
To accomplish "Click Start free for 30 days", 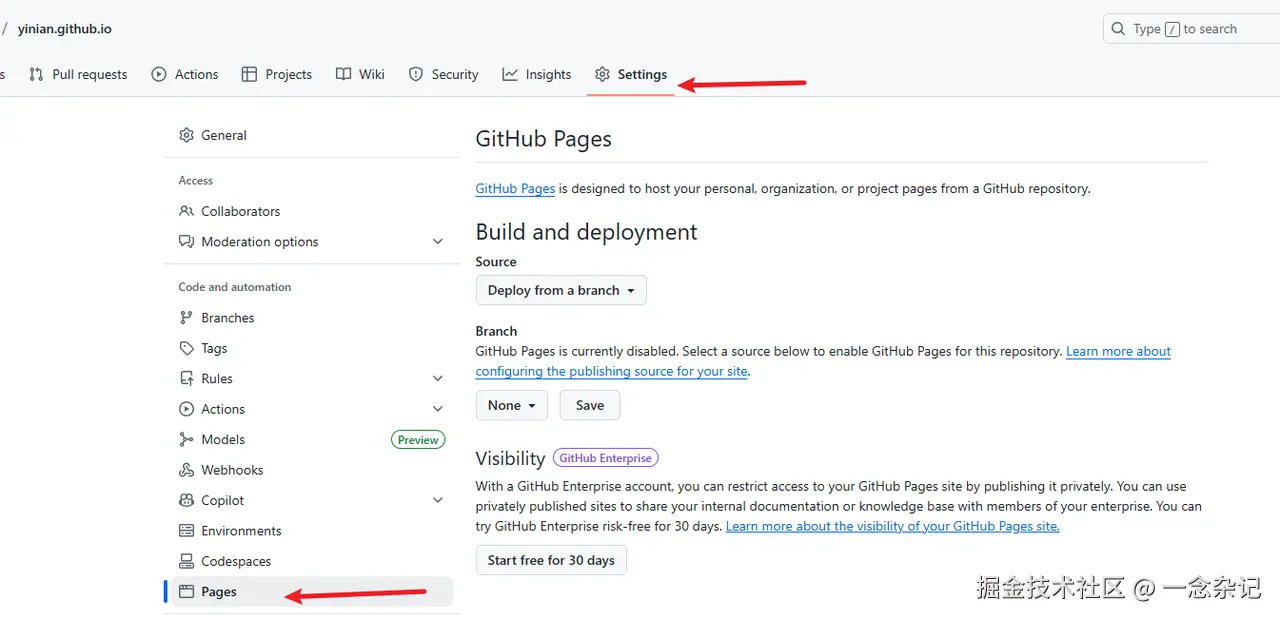I will (551, 560).
